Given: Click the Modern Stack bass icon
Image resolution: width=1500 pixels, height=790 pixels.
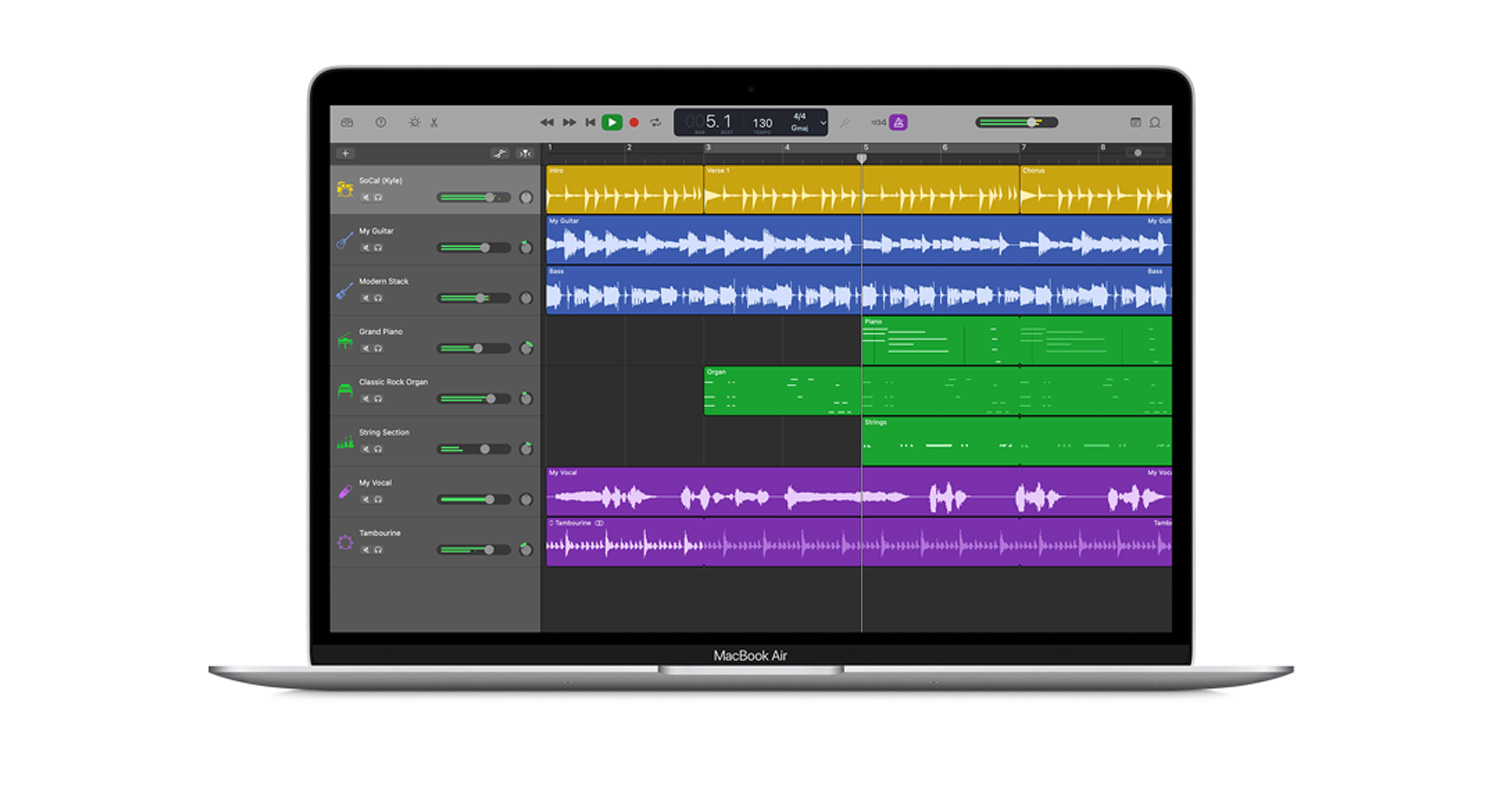Looking at the screenshot, I should (345, 290).
